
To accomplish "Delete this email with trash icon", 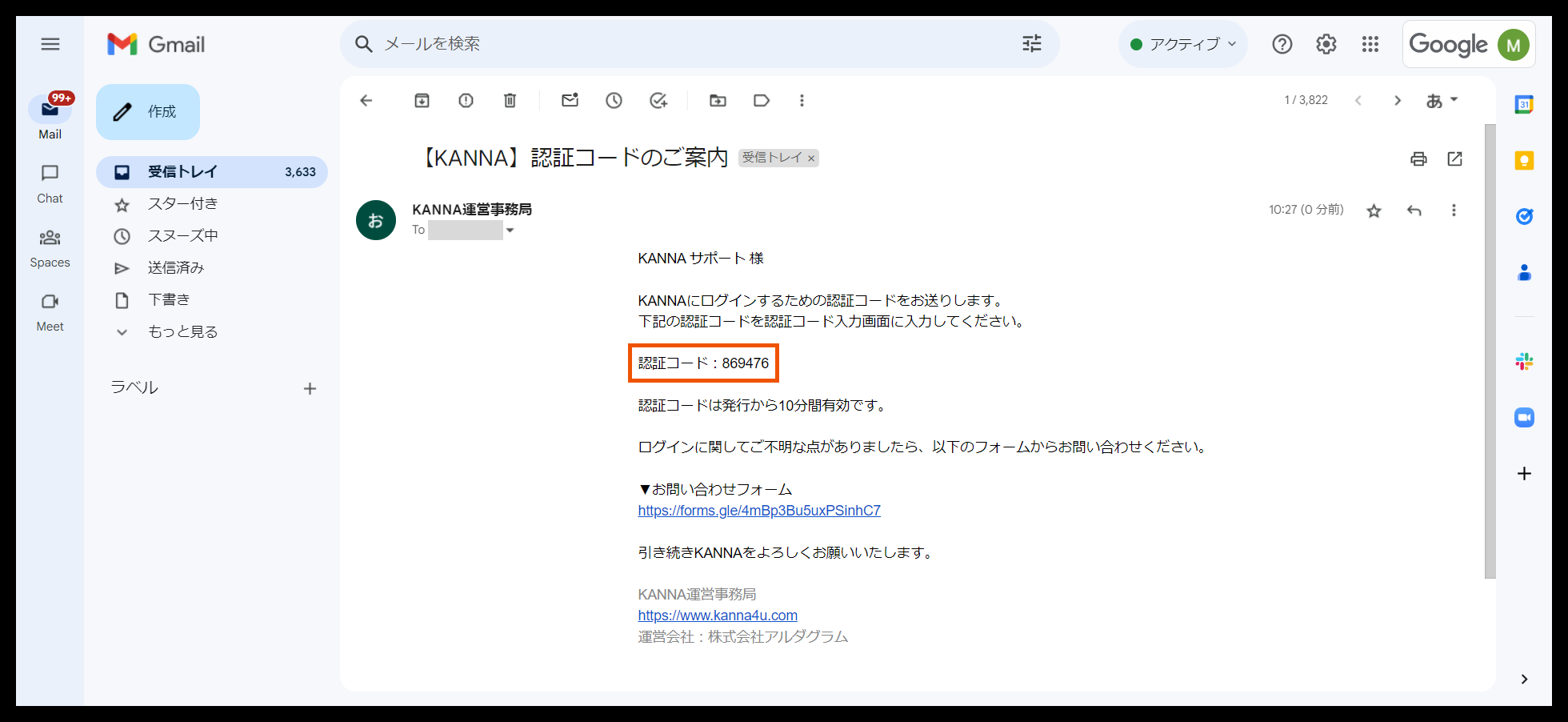I will pos(510,100).
